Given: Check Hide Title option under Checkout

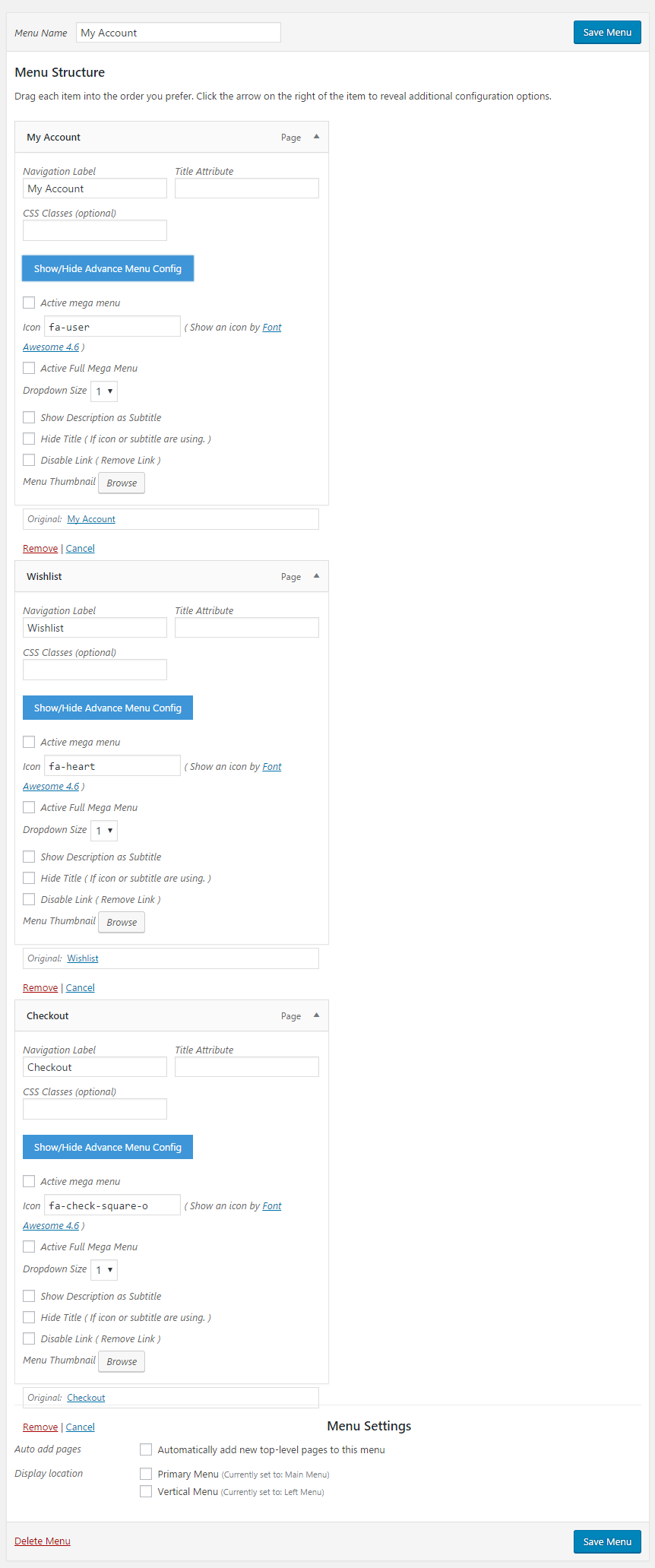Looking at the screenshot, I should pos(29,1317).
